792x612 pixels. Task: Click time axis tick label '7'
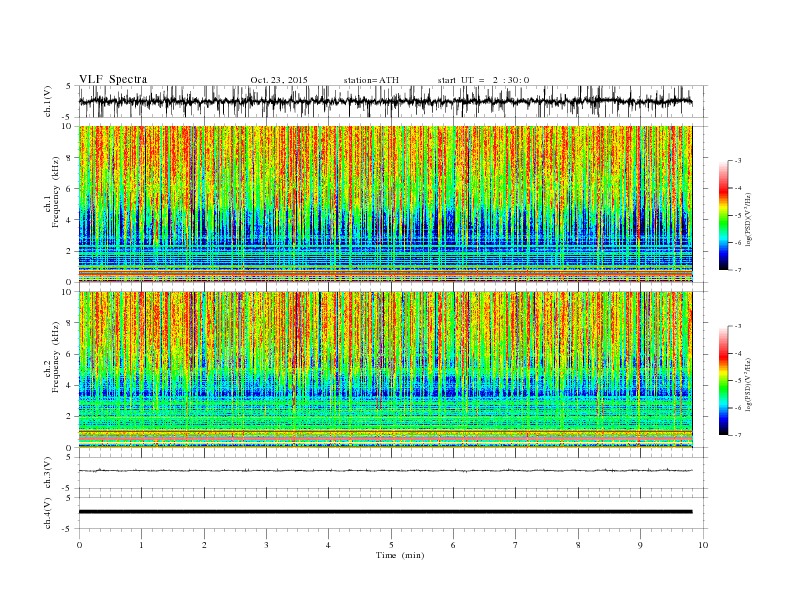click(x=516, y=545)
